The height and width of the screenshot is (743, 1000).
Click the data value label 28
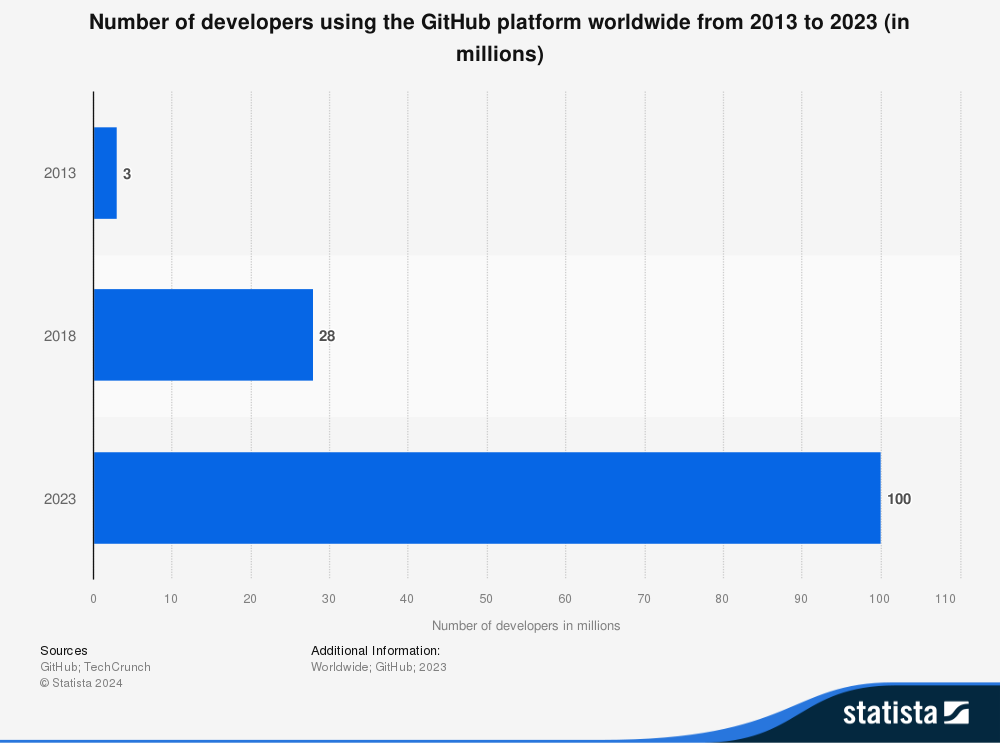click(327, 335)
